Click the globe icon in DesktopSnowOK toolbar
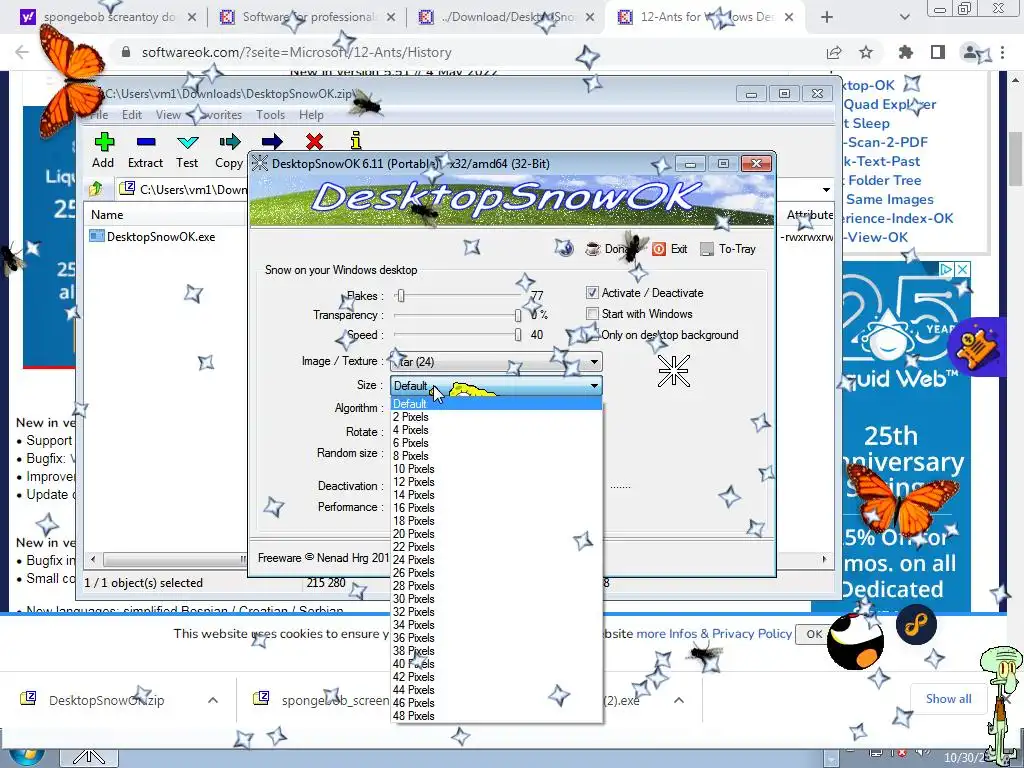Screen dimensions: 1024x768 click(564, 248)
